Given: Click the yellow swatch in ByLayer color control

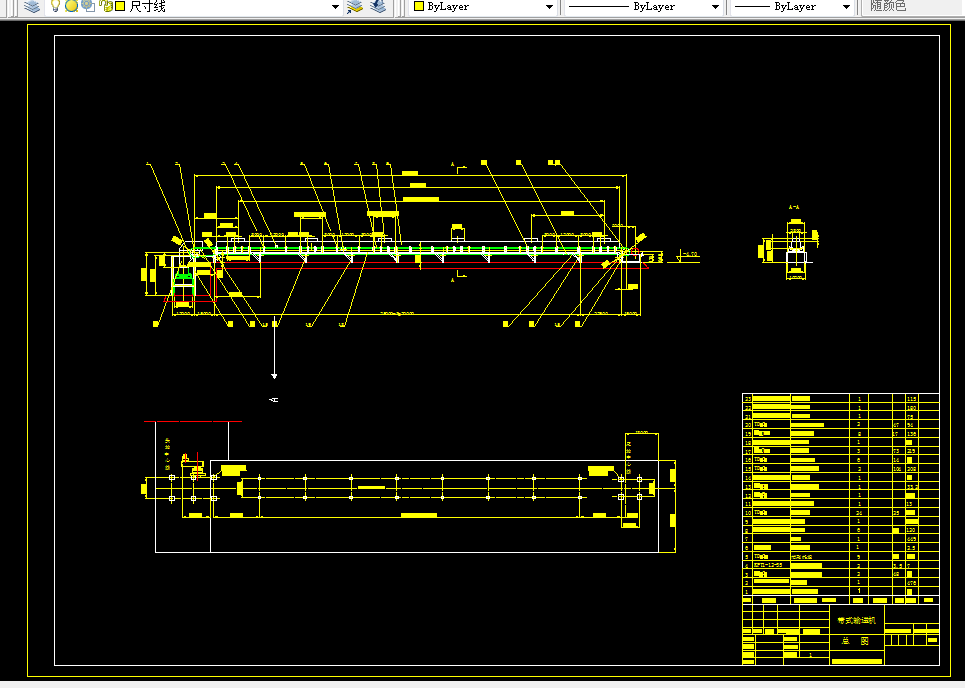Looking at the screenshot, I should [x=419, y=6].
